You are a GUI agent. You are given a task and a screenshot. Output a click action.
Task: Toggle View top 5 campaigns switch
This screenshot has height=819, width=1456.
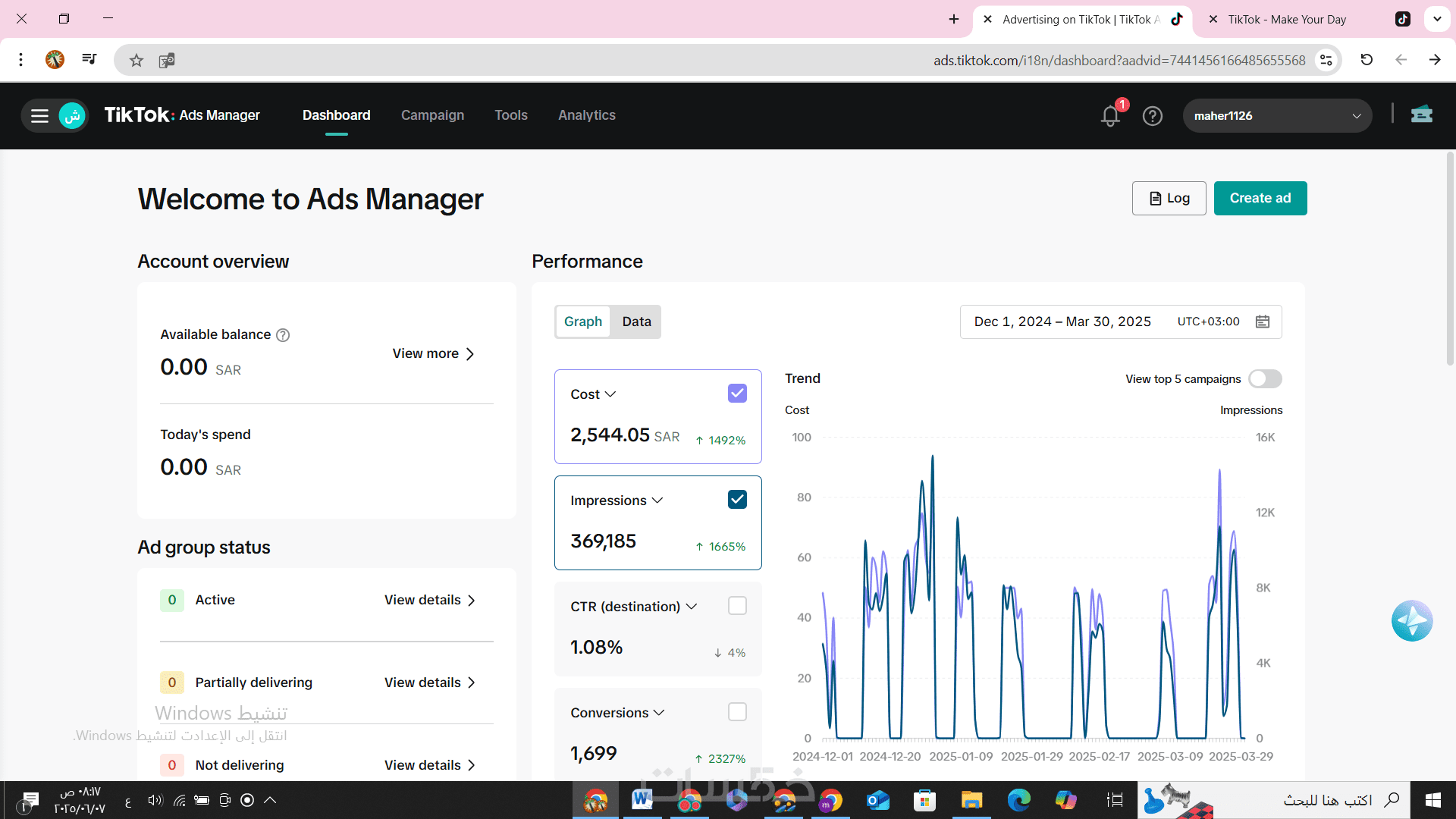click(1265, 379)
